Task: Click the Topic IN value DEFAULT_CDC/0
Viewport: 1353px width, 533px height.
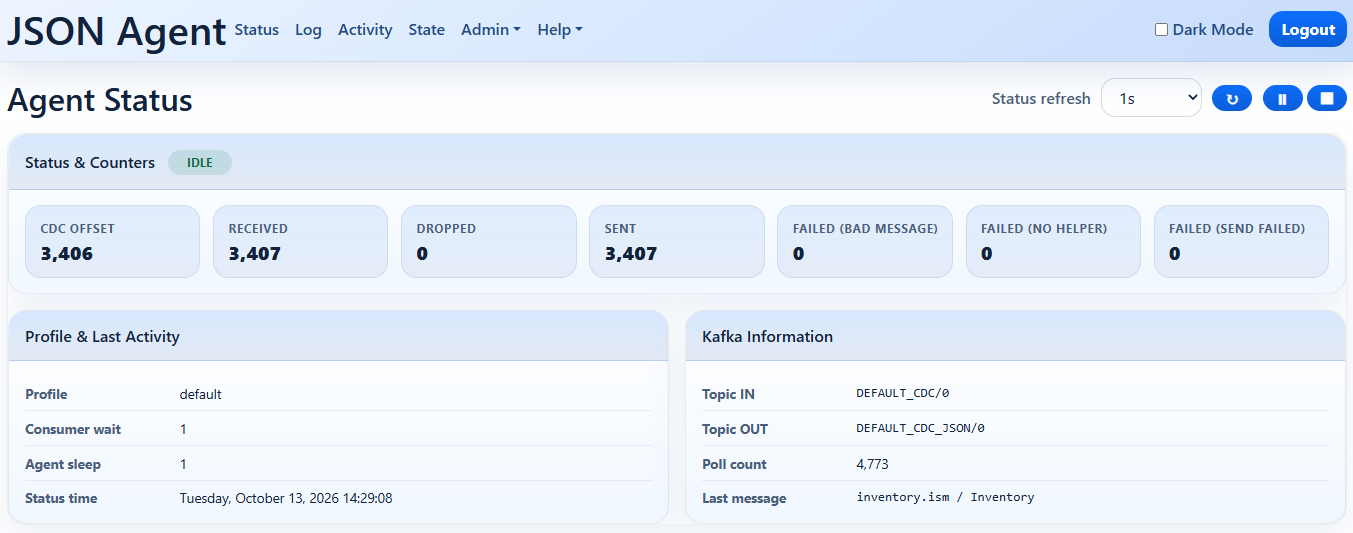Action: coord(902,394)
